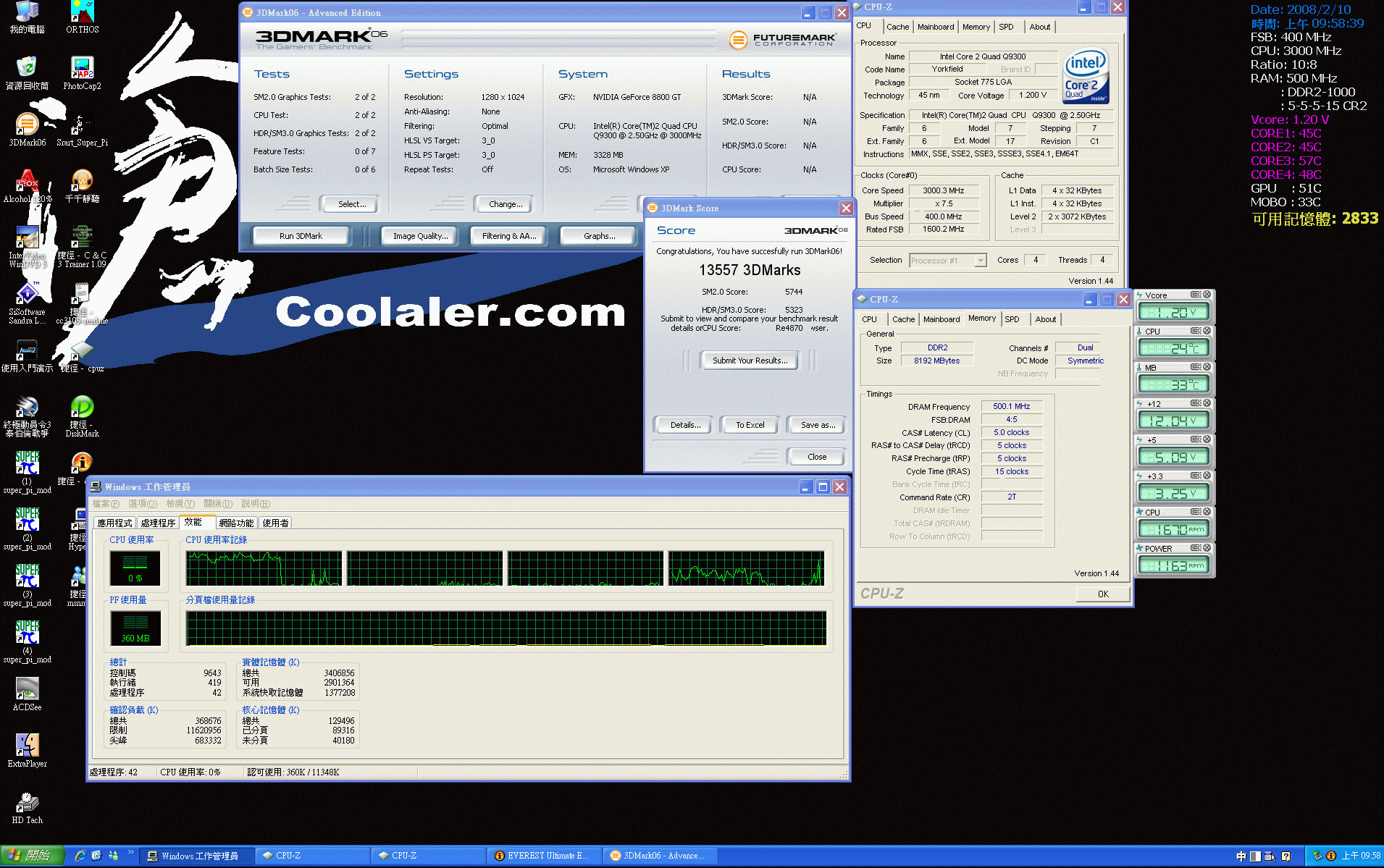Select the (4) super_pi_mod desktop icon
The height and width of the screenshot is (868, 1384).
click(27, 641)
